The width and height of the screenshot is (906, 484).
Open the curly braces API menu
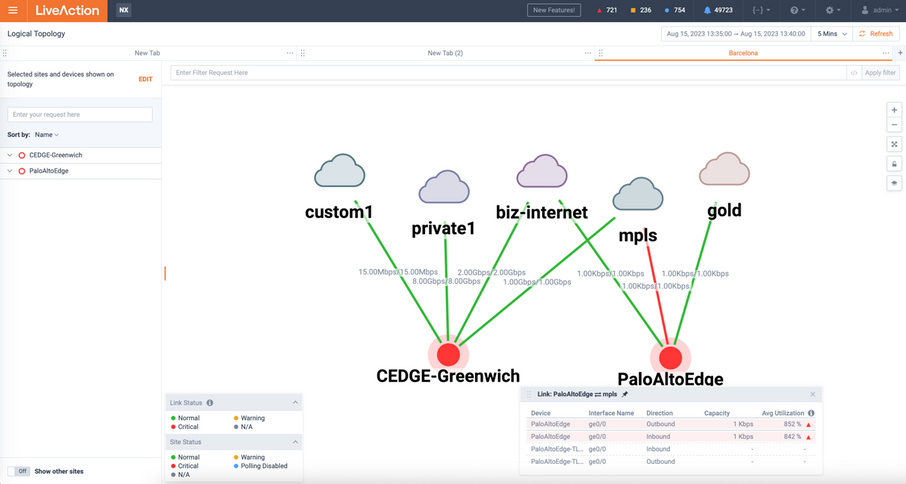pyautogui.click(x=761, y=10)
